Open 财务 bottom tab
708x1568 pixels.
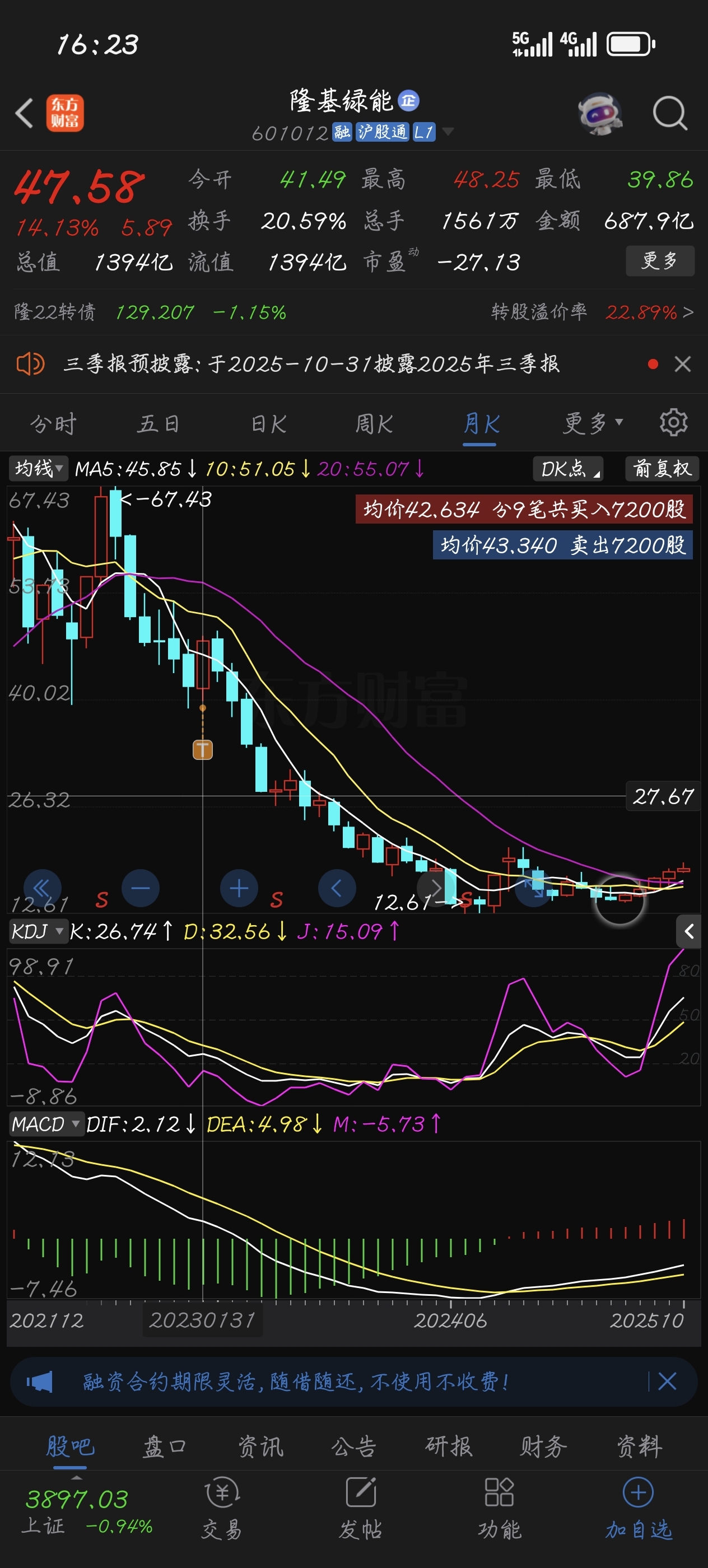(543, 1446)
